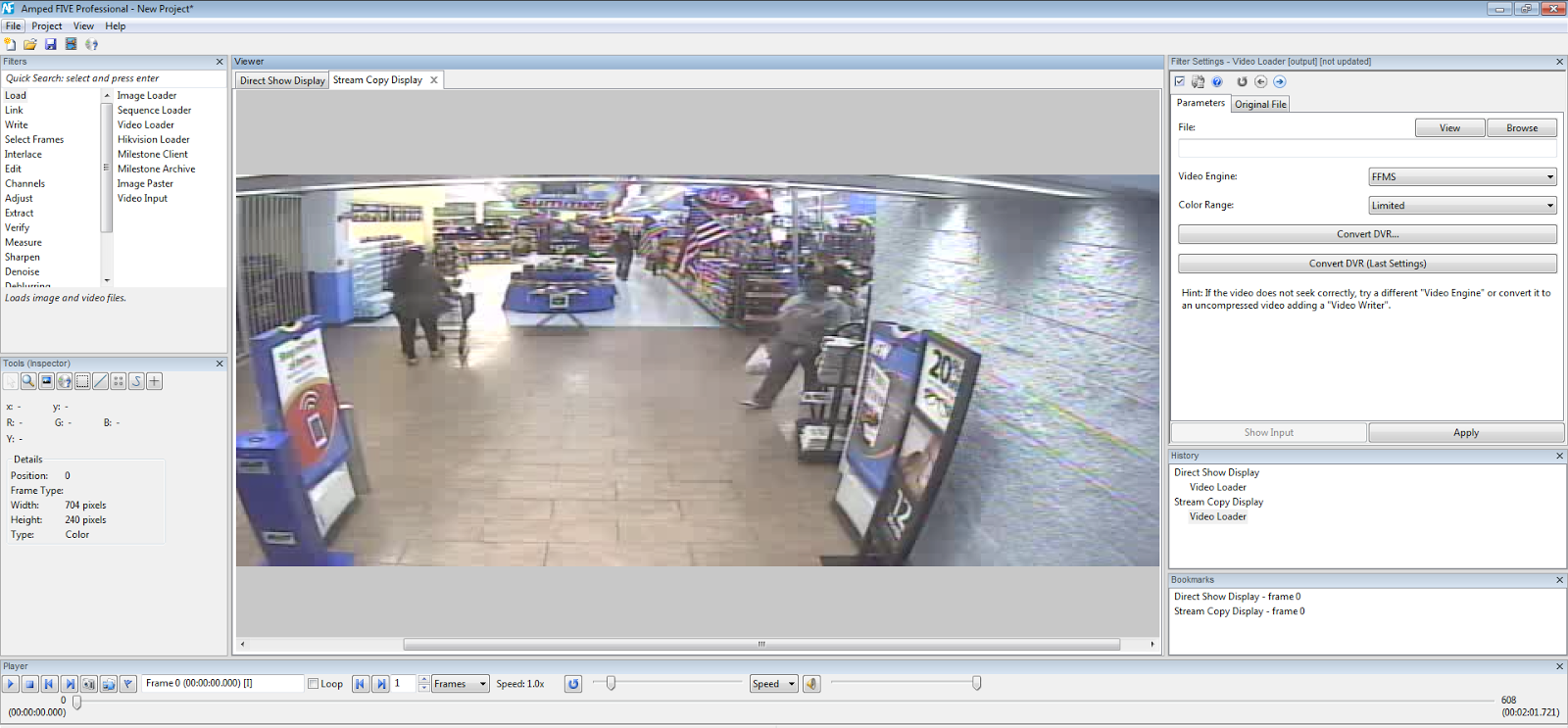Click the timeline position marker at frame 0
This screenshot has height=728, width=1568.
(x=76, y=702)
